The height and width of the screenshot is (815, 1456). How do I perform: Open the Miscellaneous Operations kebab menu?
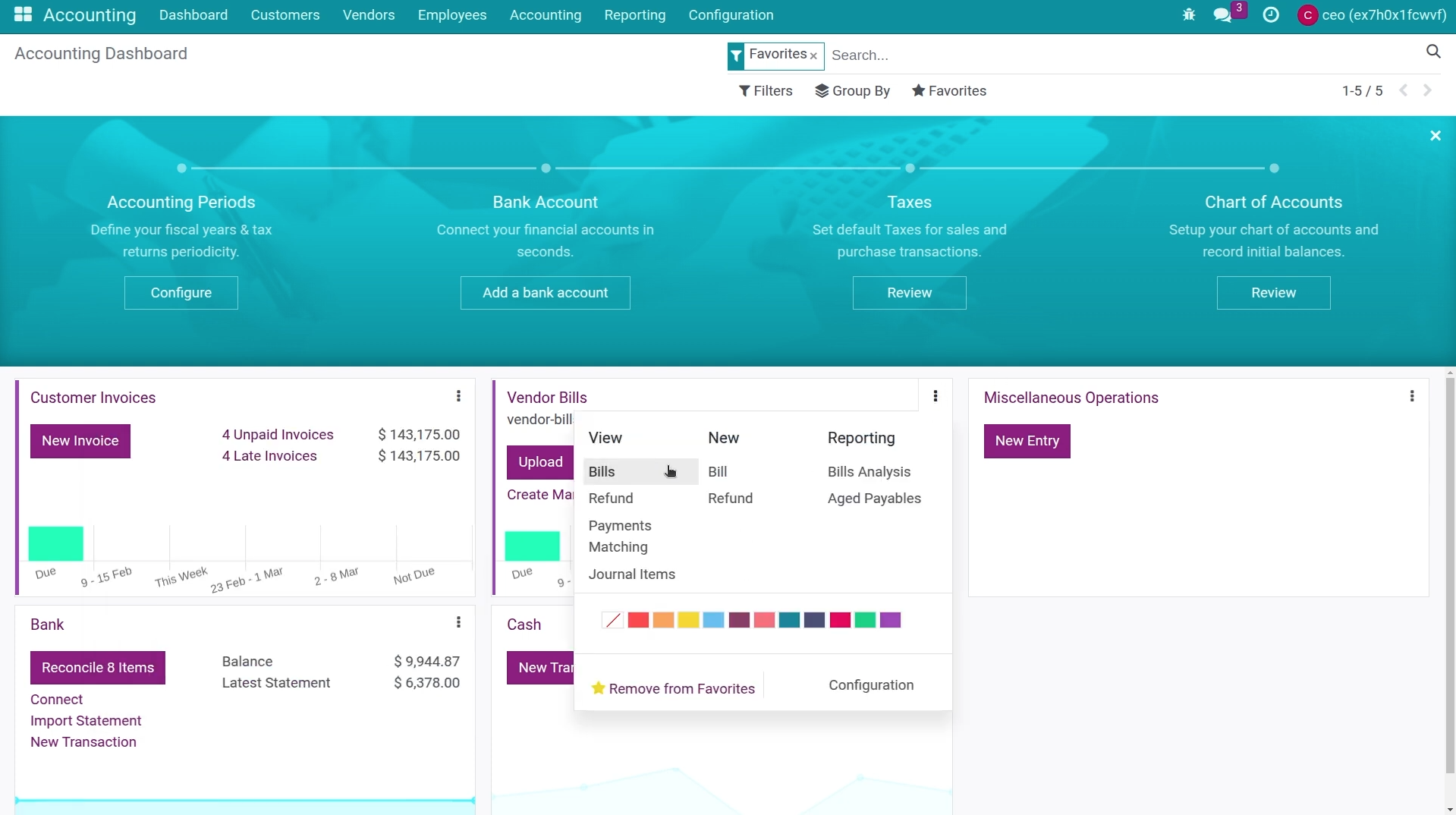coord(1412,396)
